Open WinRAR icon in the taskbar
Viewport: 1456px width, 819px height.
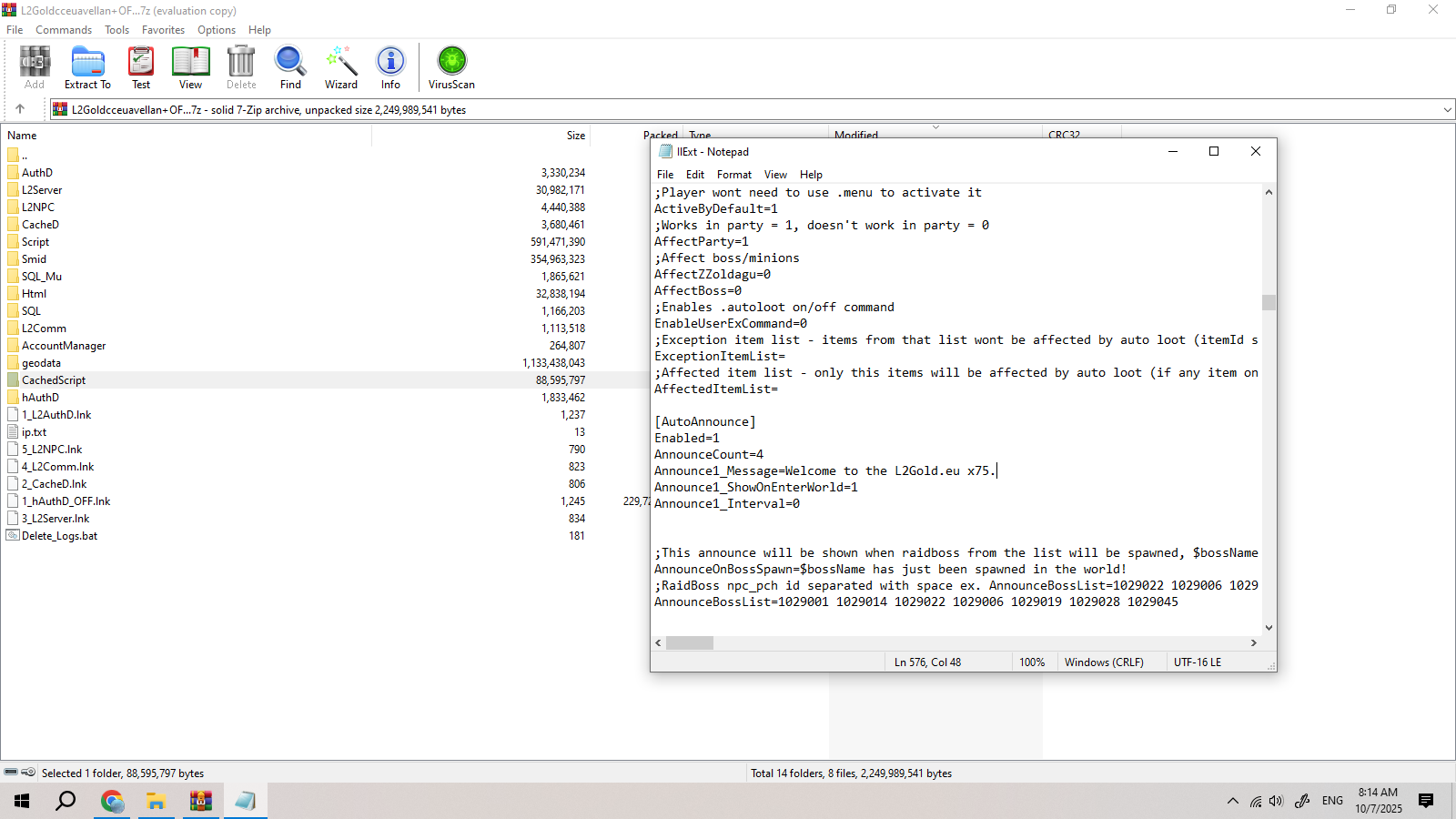click(200, 801)
